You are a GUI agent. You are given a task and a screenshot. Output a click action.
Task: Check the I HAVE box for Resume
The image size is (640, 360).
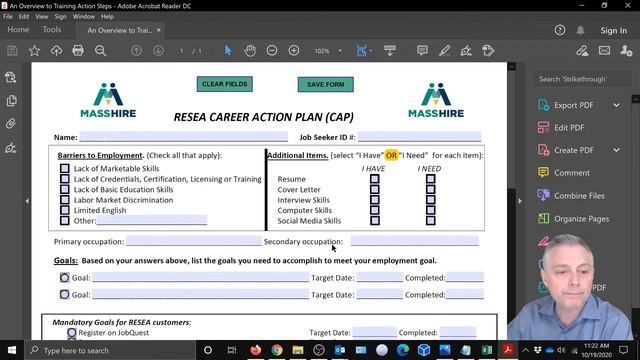tap(375, 179)
